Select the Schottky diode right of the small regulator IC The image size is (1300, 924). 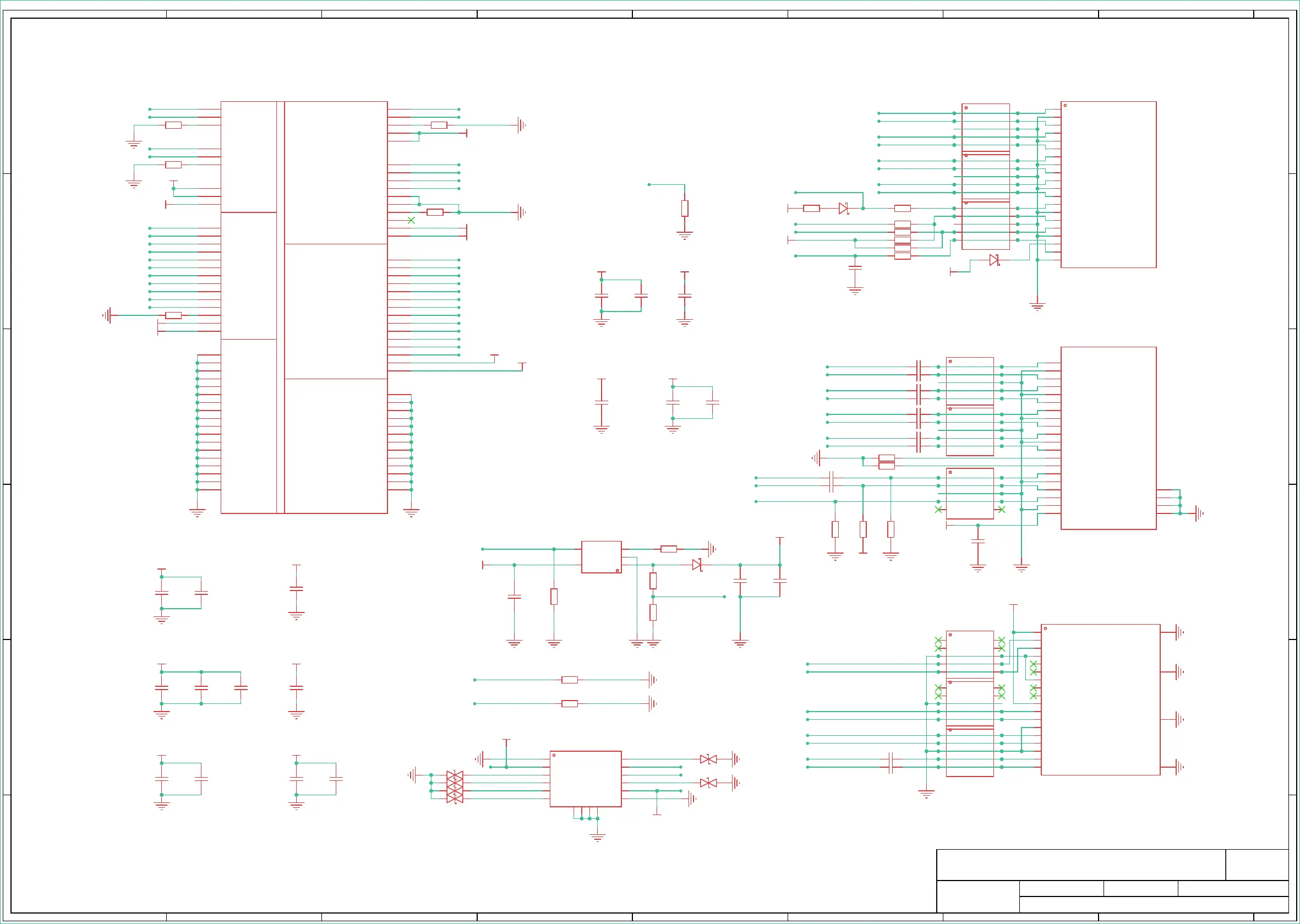tap(697, 565)
